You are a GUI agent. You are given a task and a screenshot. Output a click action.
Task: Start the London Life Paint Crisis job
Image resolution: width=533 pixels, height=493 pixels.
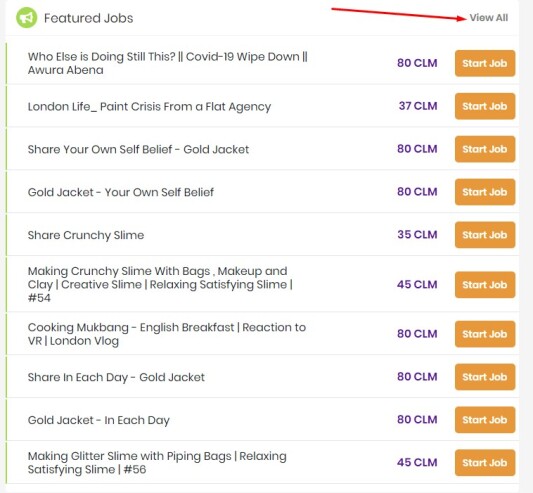tap(485, 106)
